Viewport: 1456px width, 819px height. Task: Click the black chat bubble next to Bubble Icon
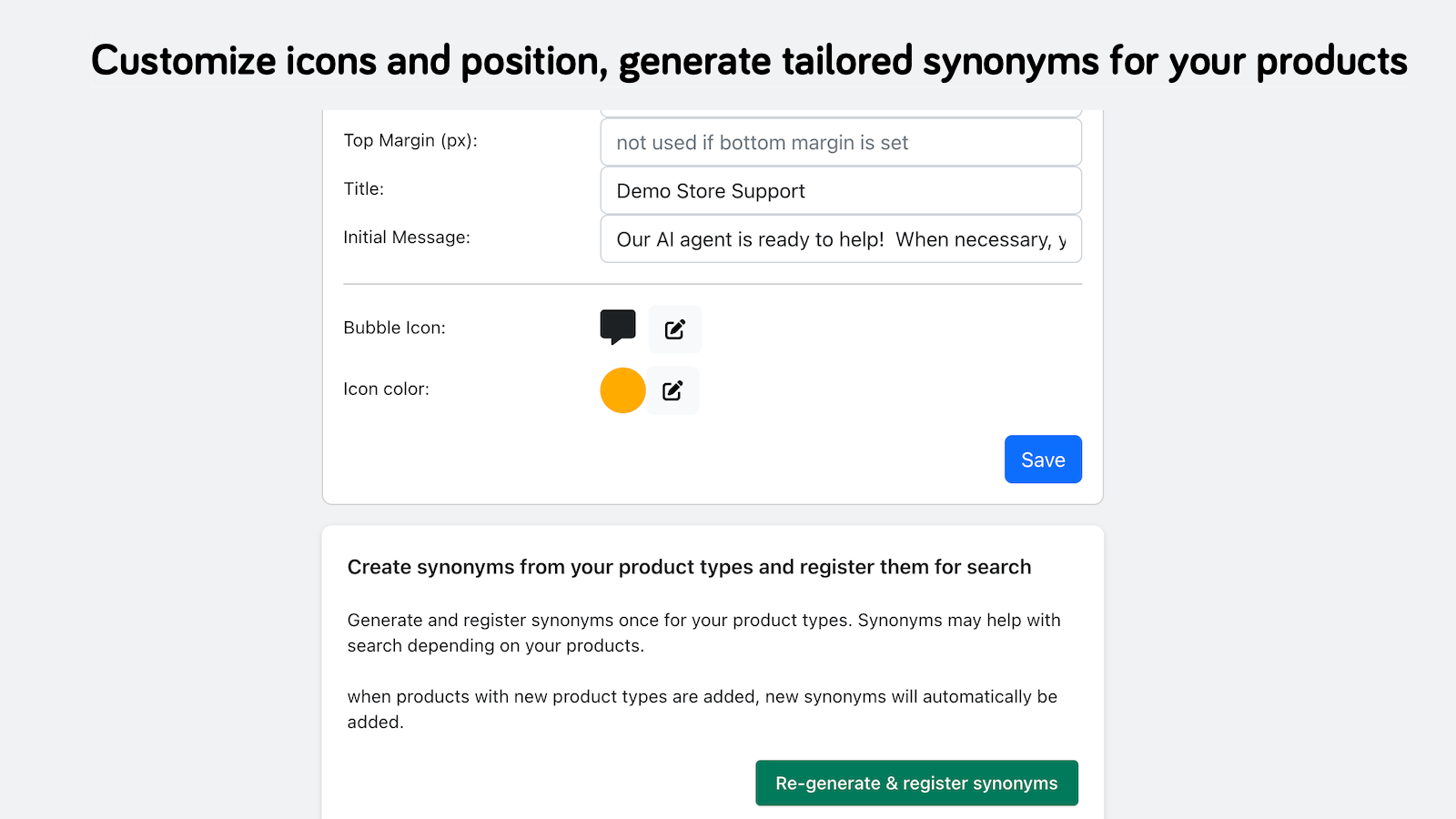click(618, 328)
